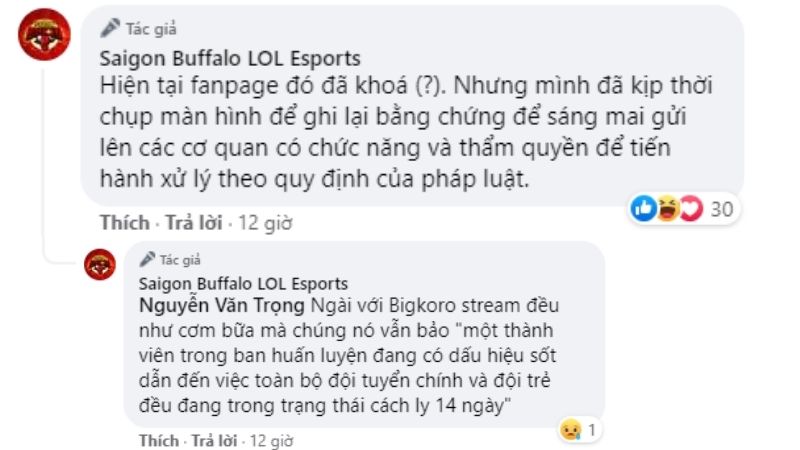800x450 pixels.
Task: Open the Saigon Buffalo avatar on top comment
Action: tap(44, 34)
